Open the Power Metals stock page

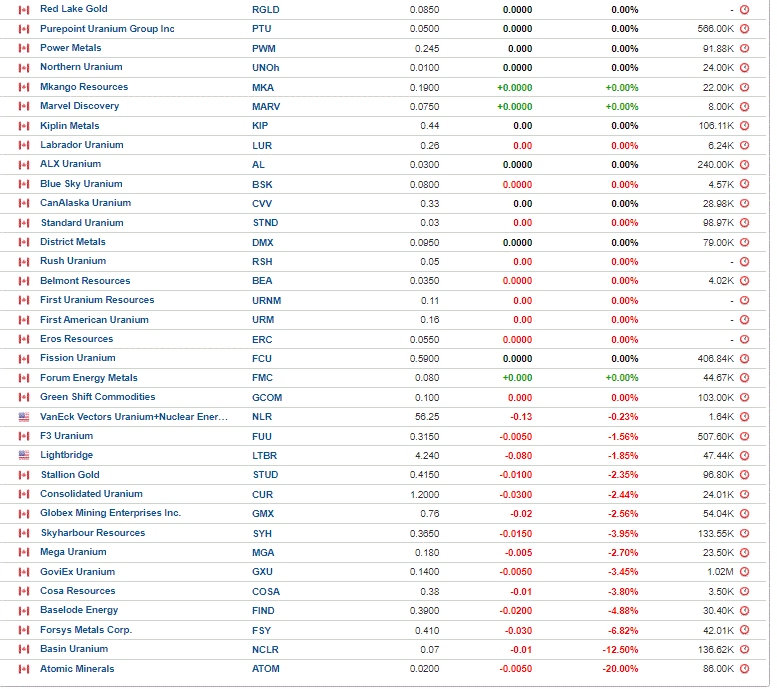(x=70, y=48)
